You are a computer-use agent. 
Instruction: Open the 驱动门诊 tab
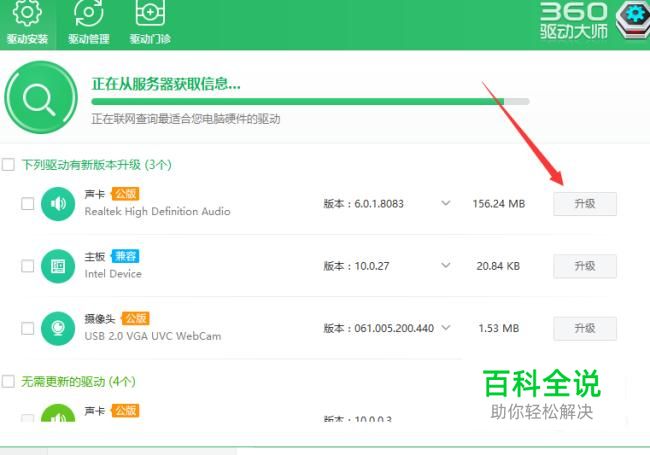point(150,23)
